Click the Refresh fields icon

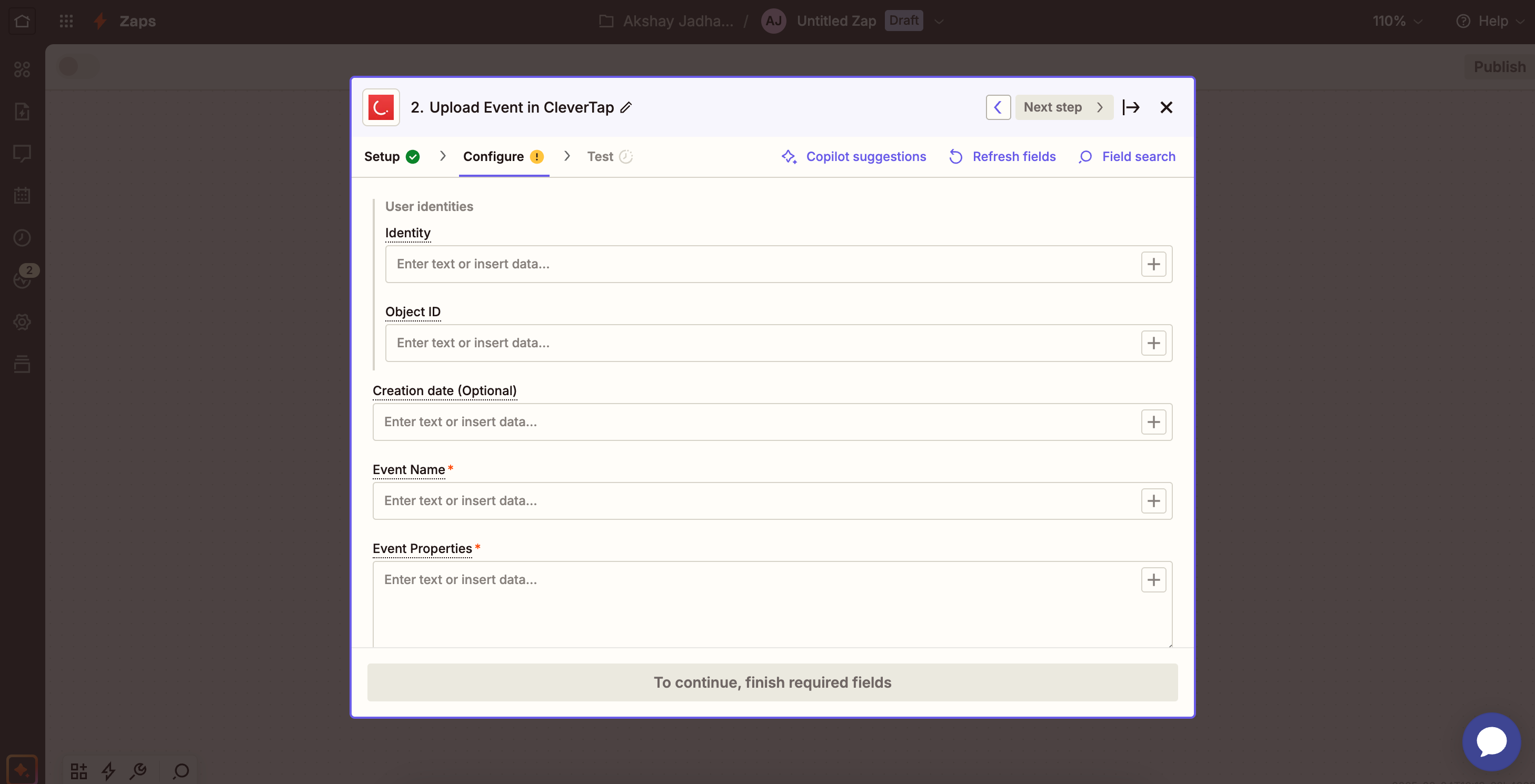956,157
